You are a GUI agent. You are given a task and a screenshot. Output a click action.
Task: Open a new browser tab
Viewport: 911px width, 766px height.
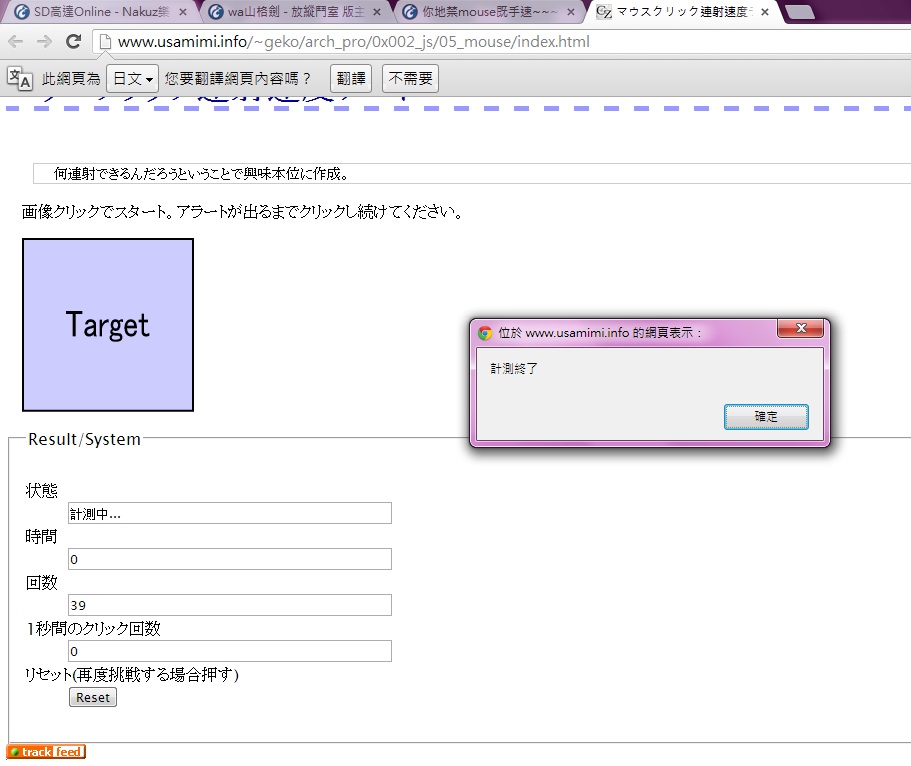pyautogui.click(x=799, y=12)
